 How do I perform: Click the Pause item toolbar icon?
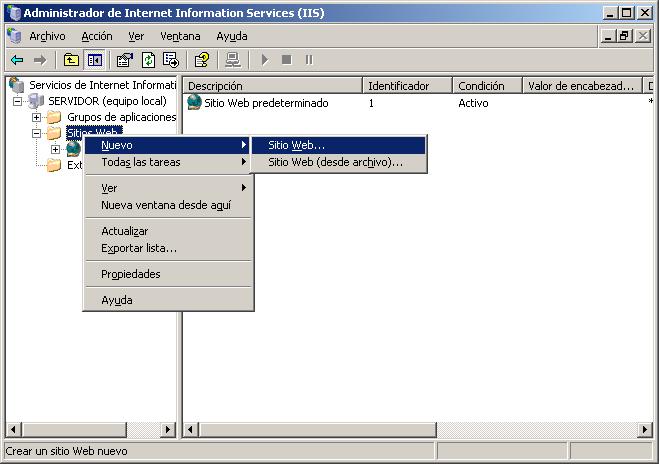coord(309,60)
